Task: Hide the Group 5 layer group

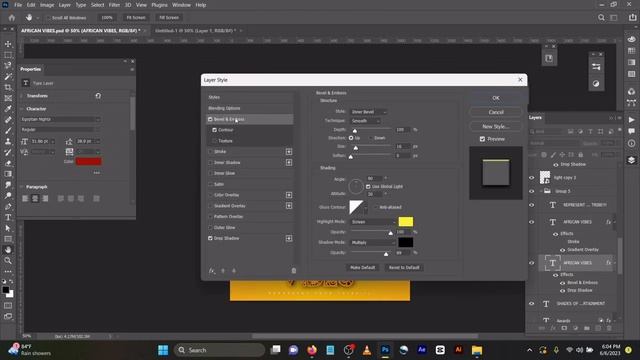Action: point(531,191)
